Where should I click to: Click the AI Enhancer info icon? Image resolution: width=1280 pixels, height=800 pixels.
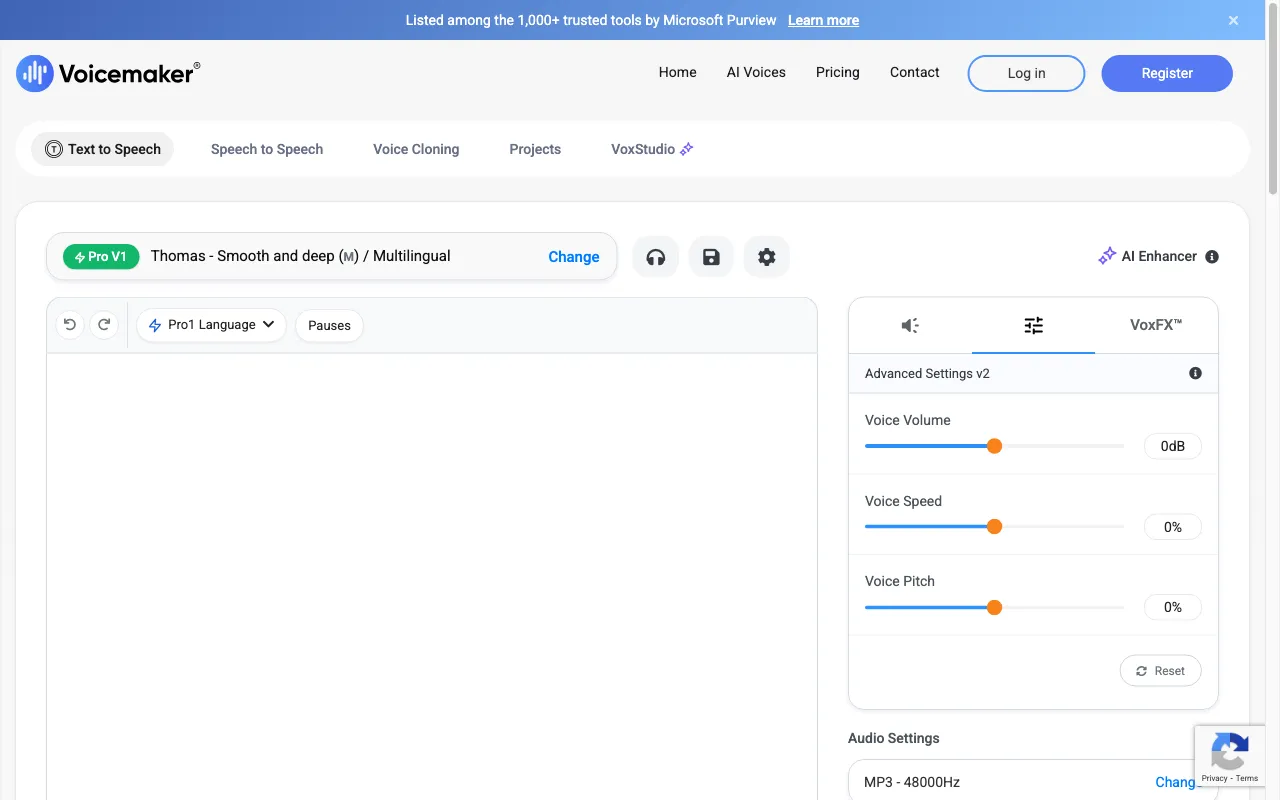click(1212, 257)
